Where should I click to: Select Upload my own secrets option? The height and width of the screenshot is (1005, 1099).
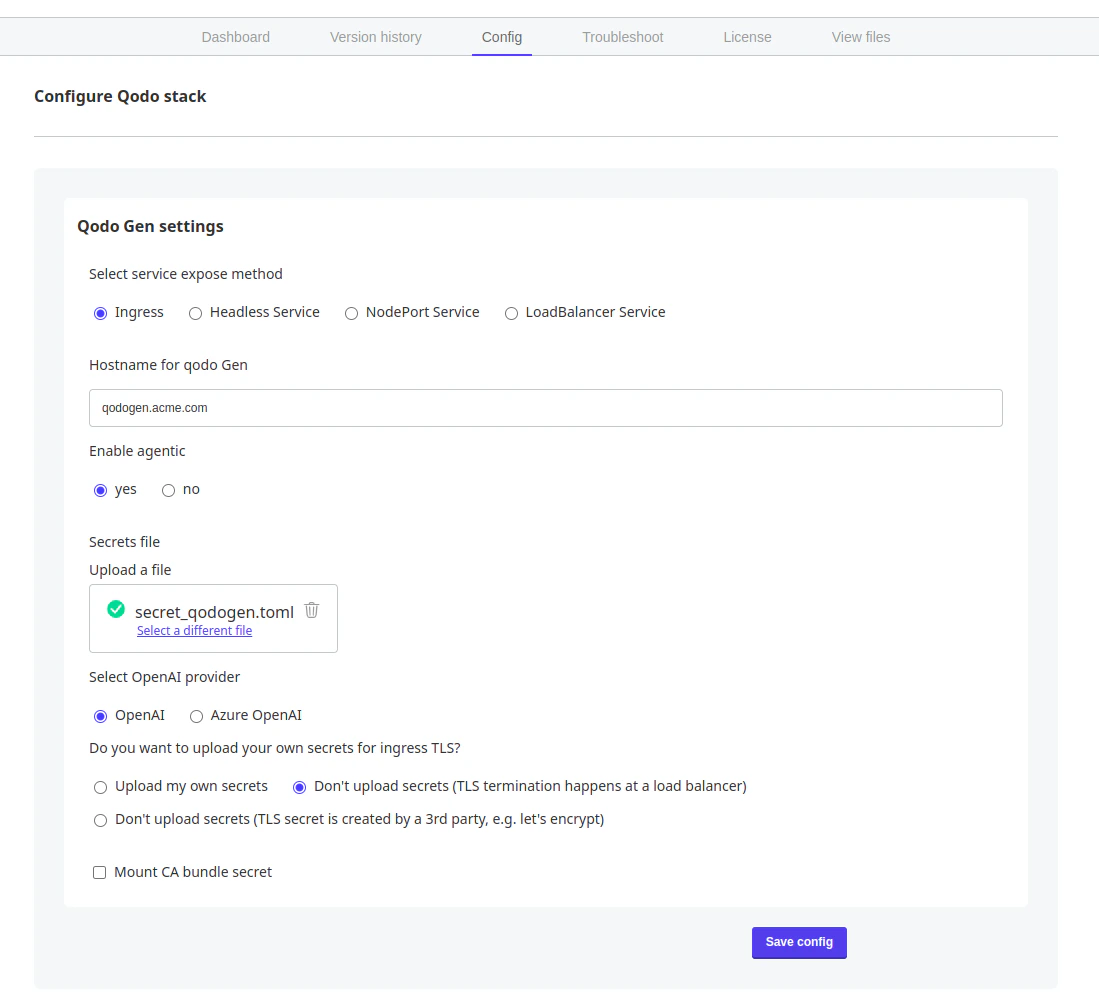pyautogui.click(x=100, y=787)
